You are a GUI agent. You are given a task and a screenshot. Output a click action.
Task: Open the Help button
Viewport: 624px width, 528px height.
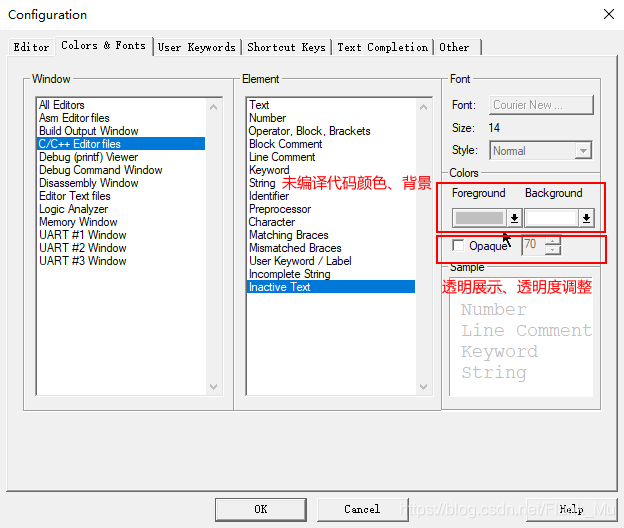(572, 510)
